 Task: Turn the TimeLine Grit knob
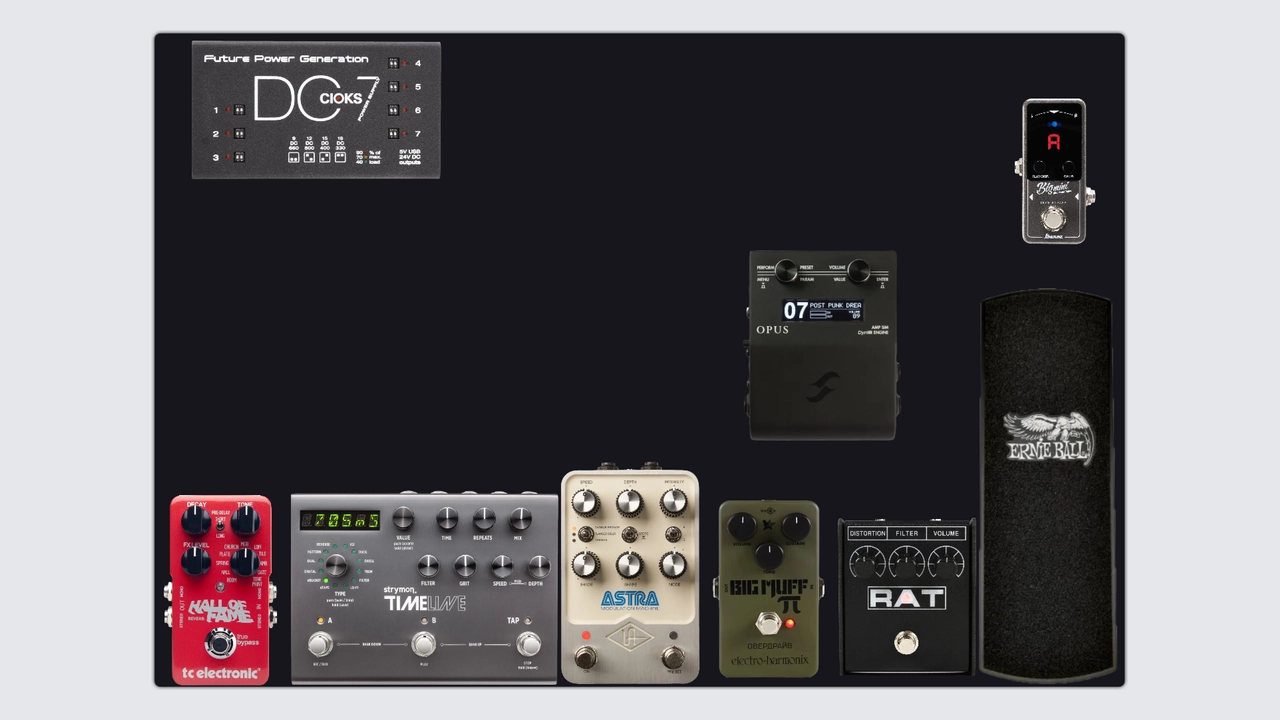(x=465, y=565)
